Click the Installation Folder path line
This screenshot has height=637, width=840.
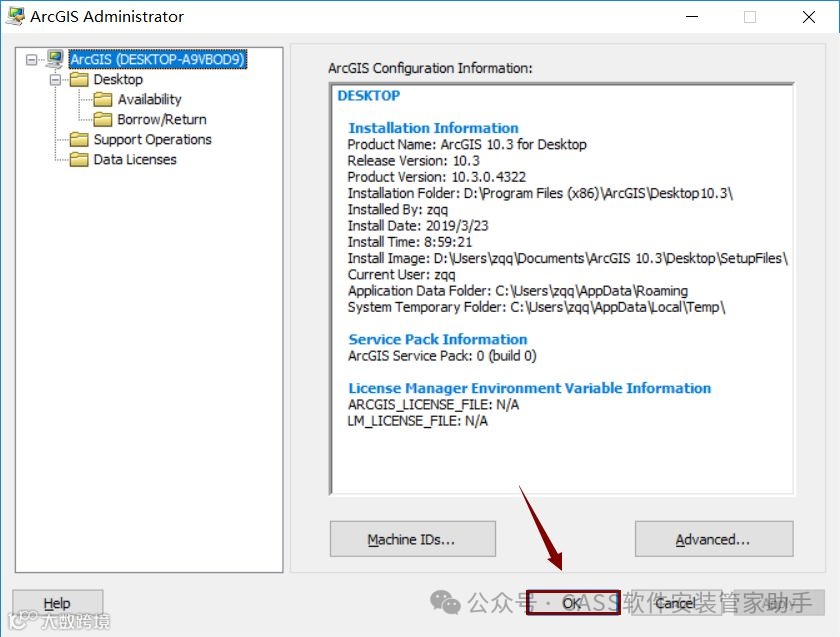click(540, 193)
